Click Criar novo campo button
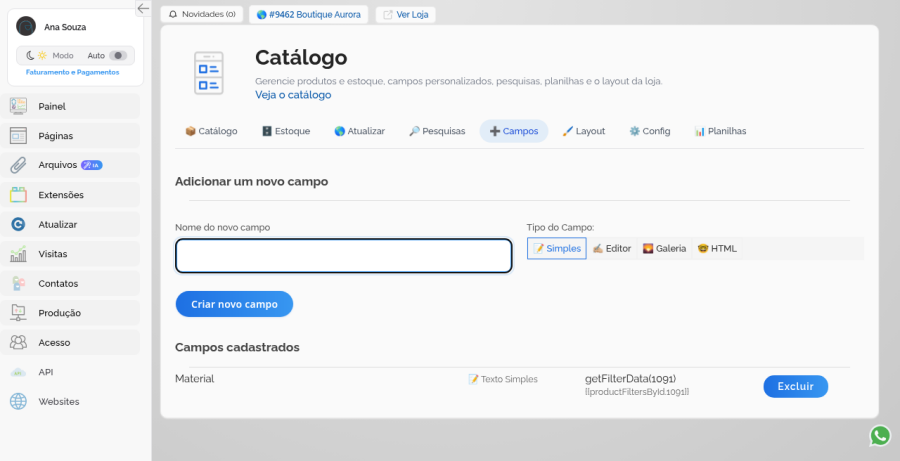900x461 pixels. point(234,304)
